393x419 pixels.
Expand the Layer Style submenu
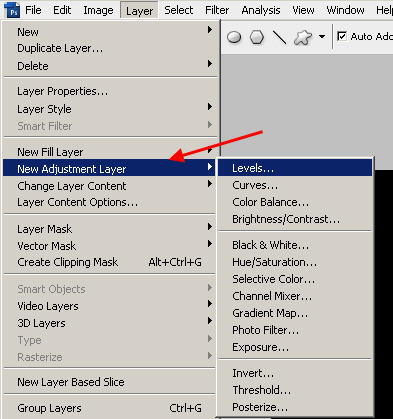point(110,109)
